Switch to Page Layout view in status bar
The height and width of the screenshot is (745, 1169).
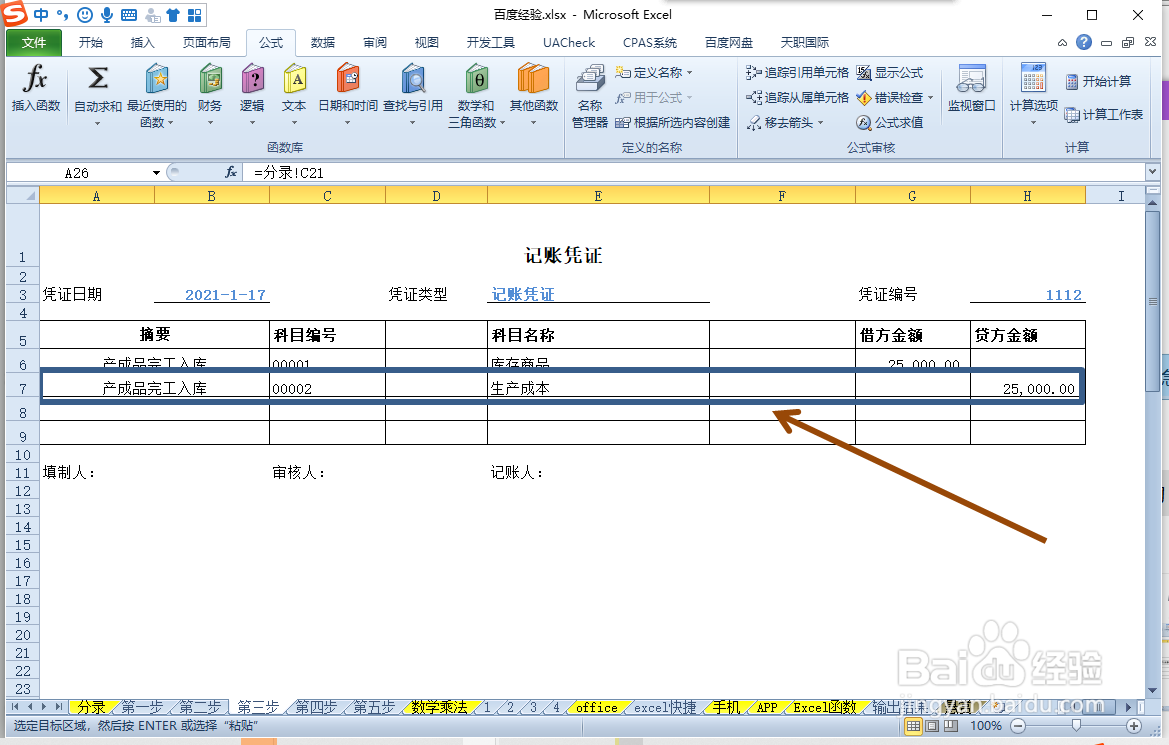click(932, 726)
